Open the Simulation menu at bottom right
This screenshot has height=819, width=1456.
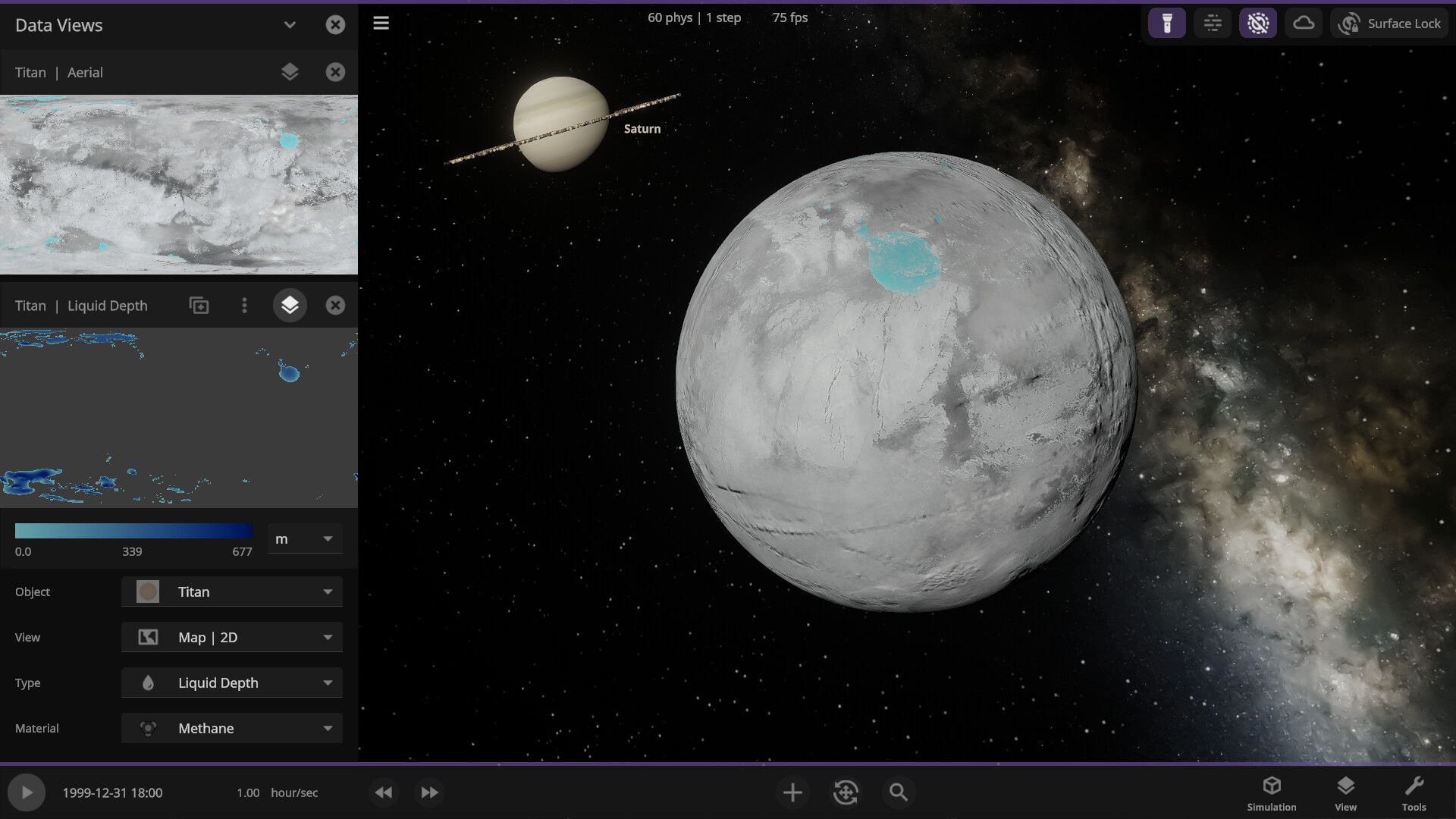point(1271,792)
